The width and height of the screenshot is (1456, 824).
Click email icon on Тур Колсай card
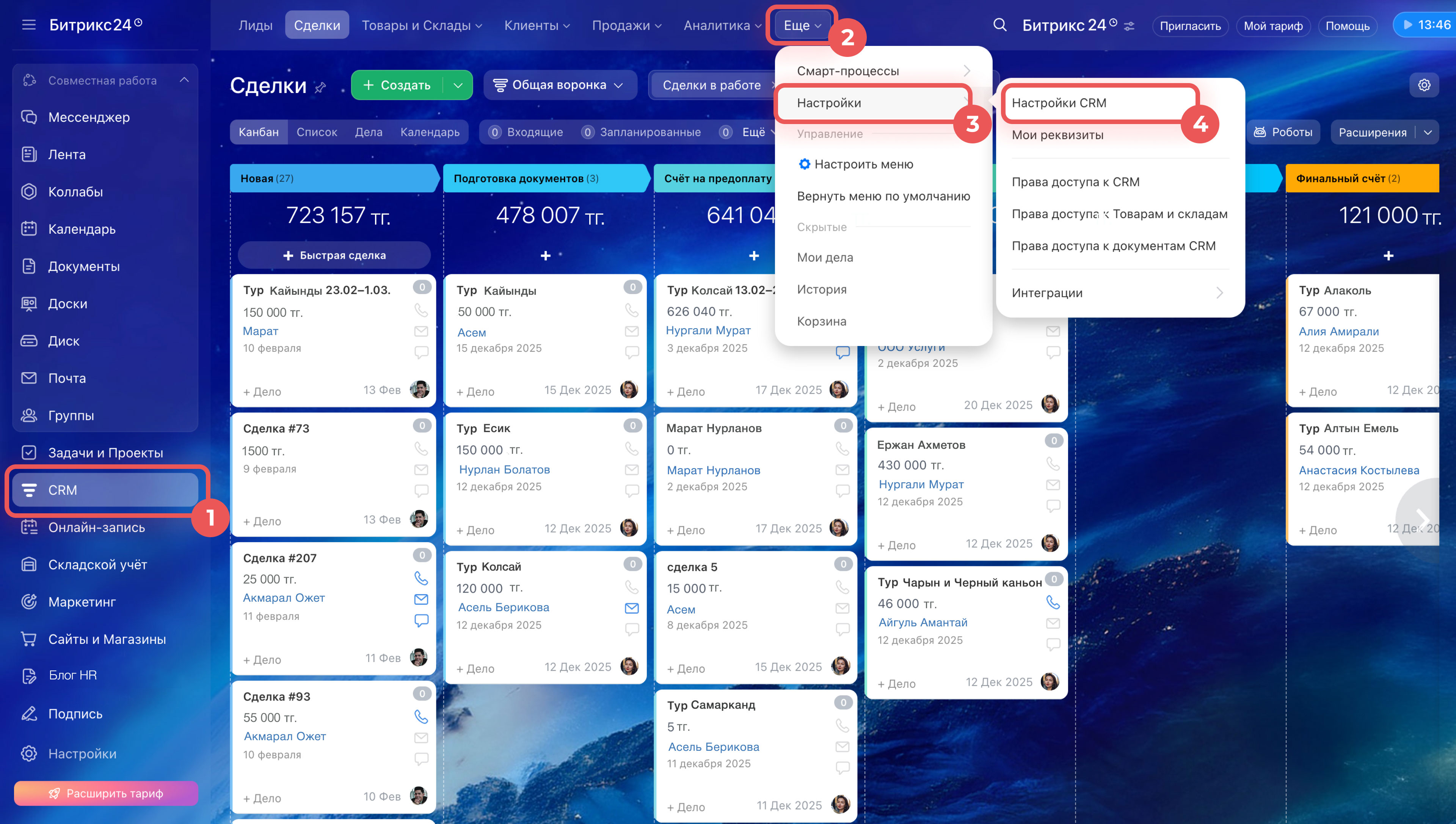tap(631, 608)
